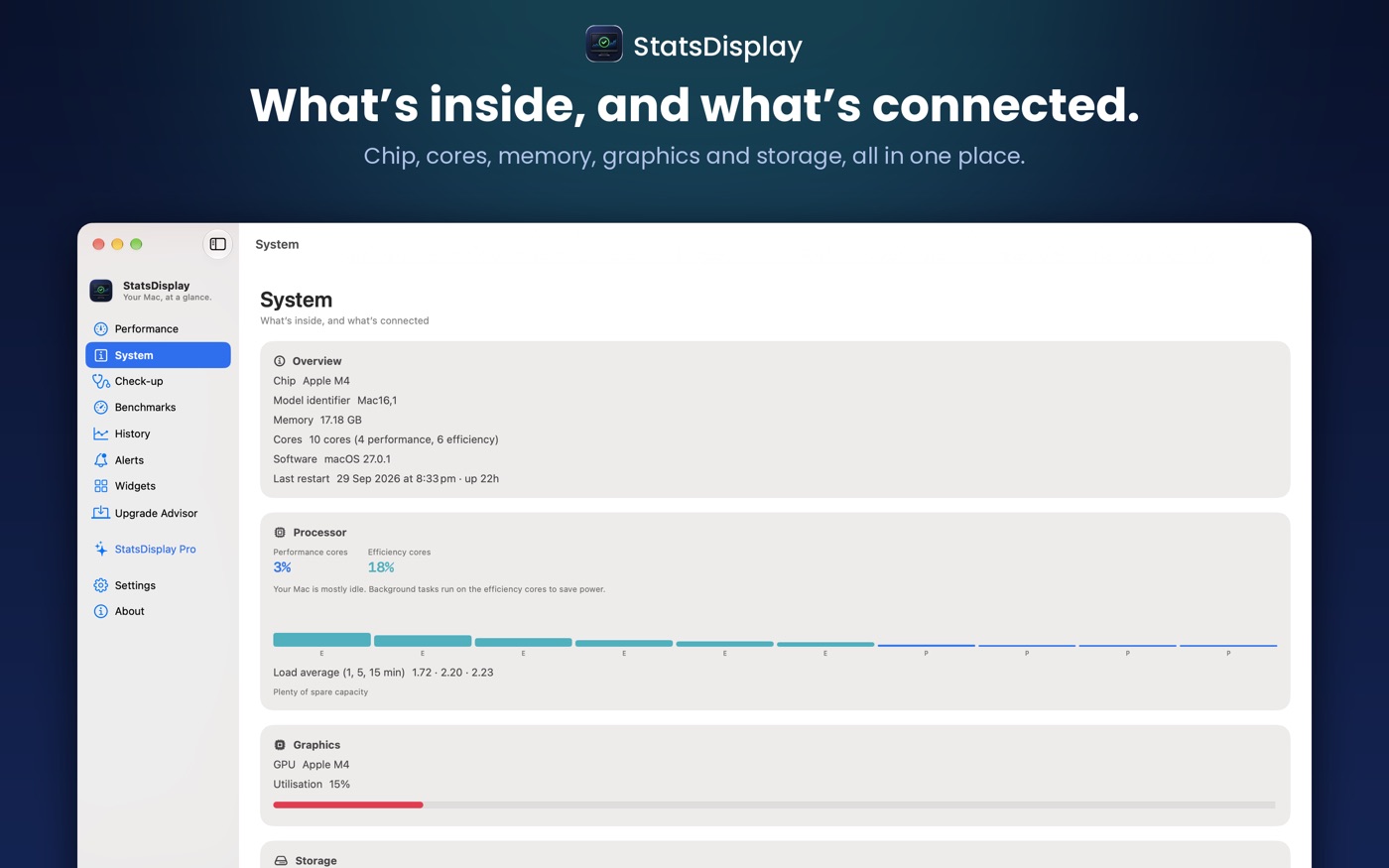
Task: Click the Load average values row
Action: click(383, 672)
